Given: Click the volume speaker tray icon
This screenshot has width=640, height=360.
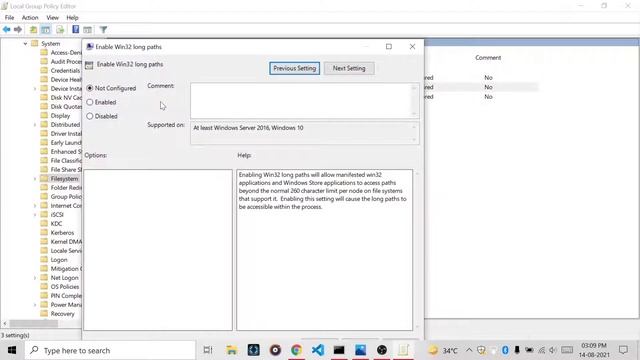Looking at the screenshot, I should coord(553,350).
